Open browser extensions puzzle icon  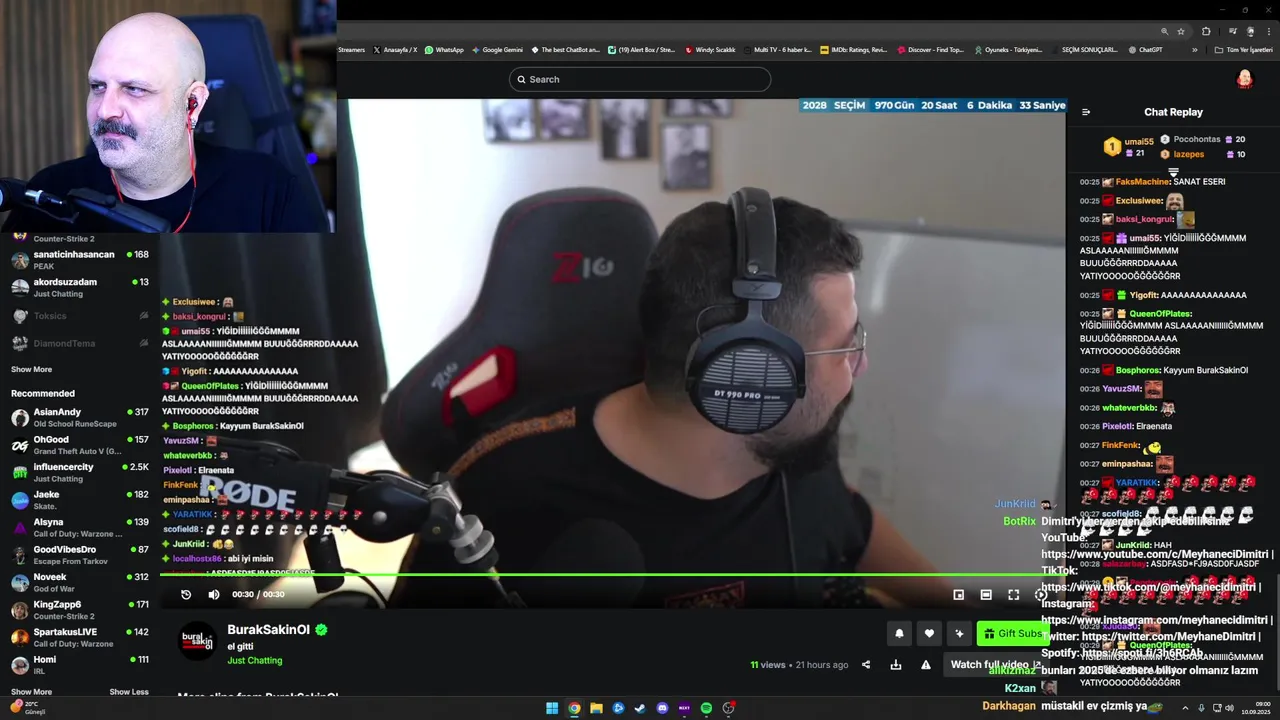(1206, 31)
